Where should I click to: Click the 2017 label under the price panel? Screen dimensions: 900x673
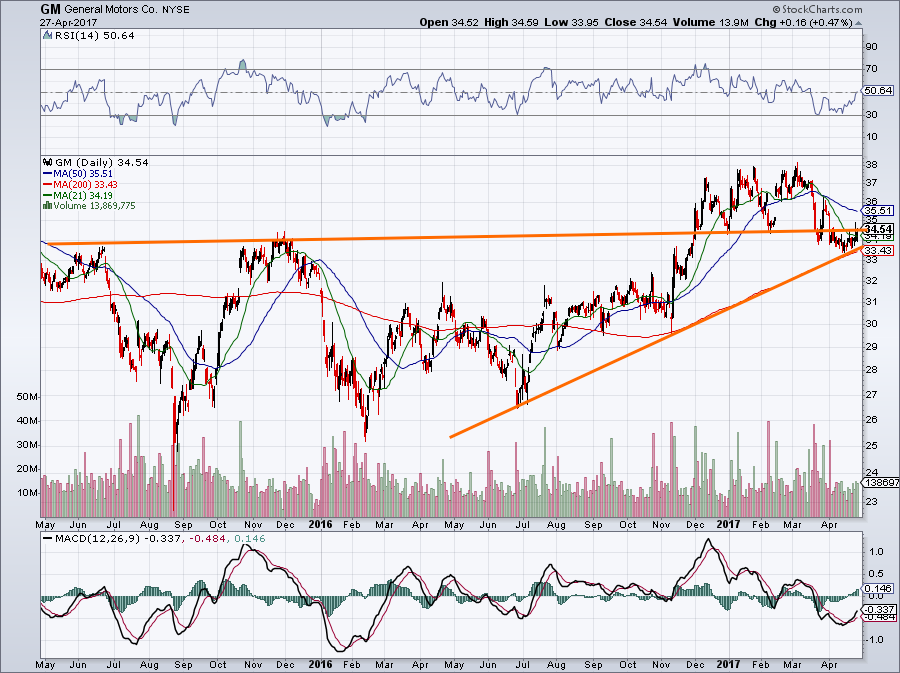(728, 524)
